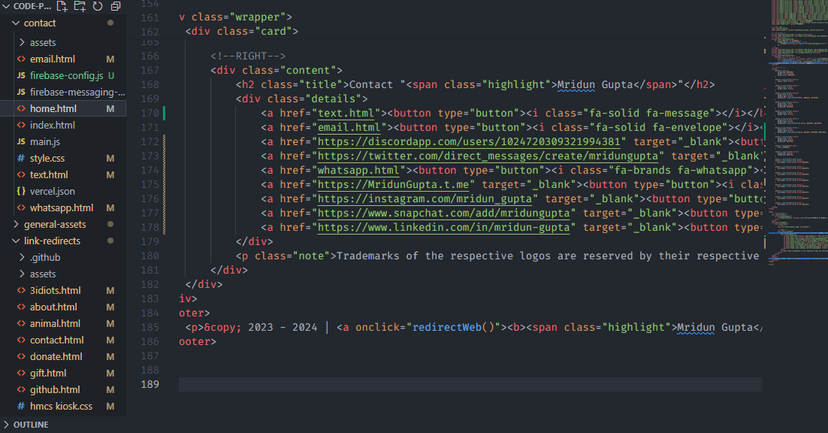
Task: Click the HTML icon beside index.html
Action: point(21,125)
